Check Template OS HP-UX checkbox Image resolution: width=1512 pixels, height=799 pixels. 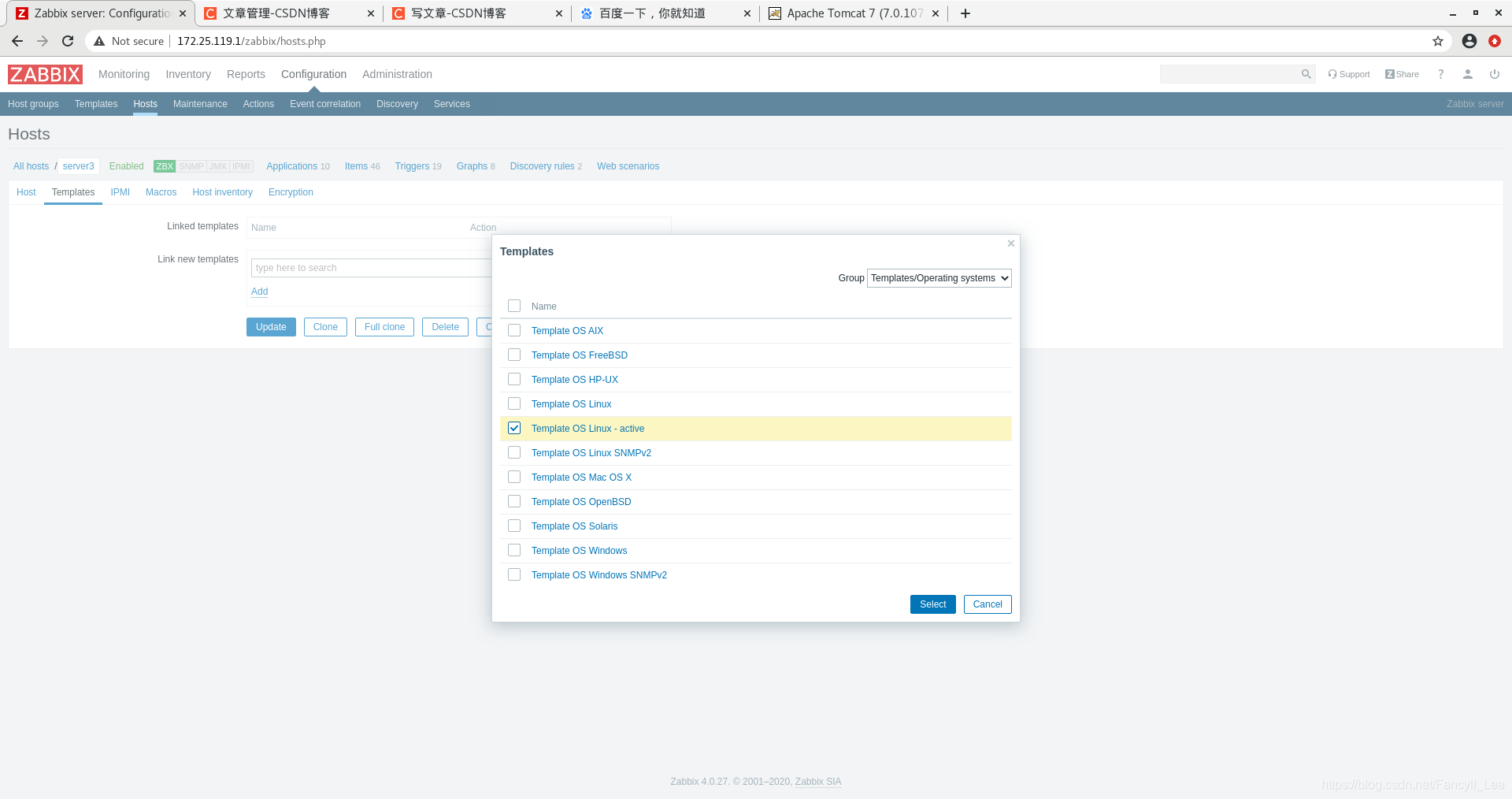[514, 379]
